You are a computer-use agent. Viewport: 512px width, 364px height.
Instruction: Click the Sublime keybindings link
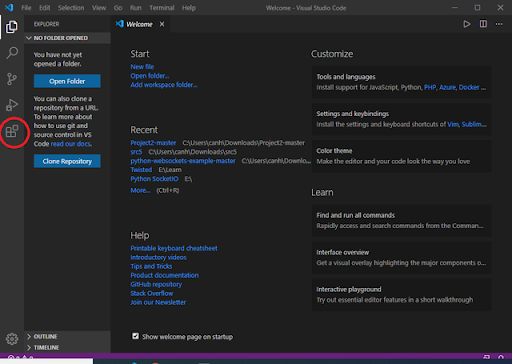(474, 124)
